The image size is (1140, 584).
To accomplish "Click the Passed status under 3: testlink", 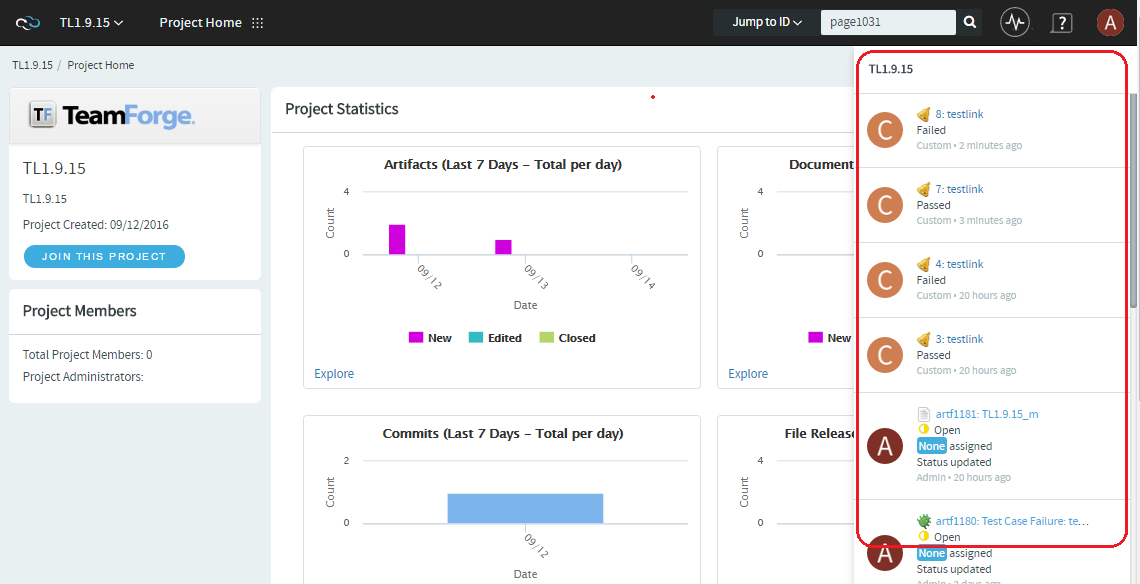I will click(x=934, y=355).
